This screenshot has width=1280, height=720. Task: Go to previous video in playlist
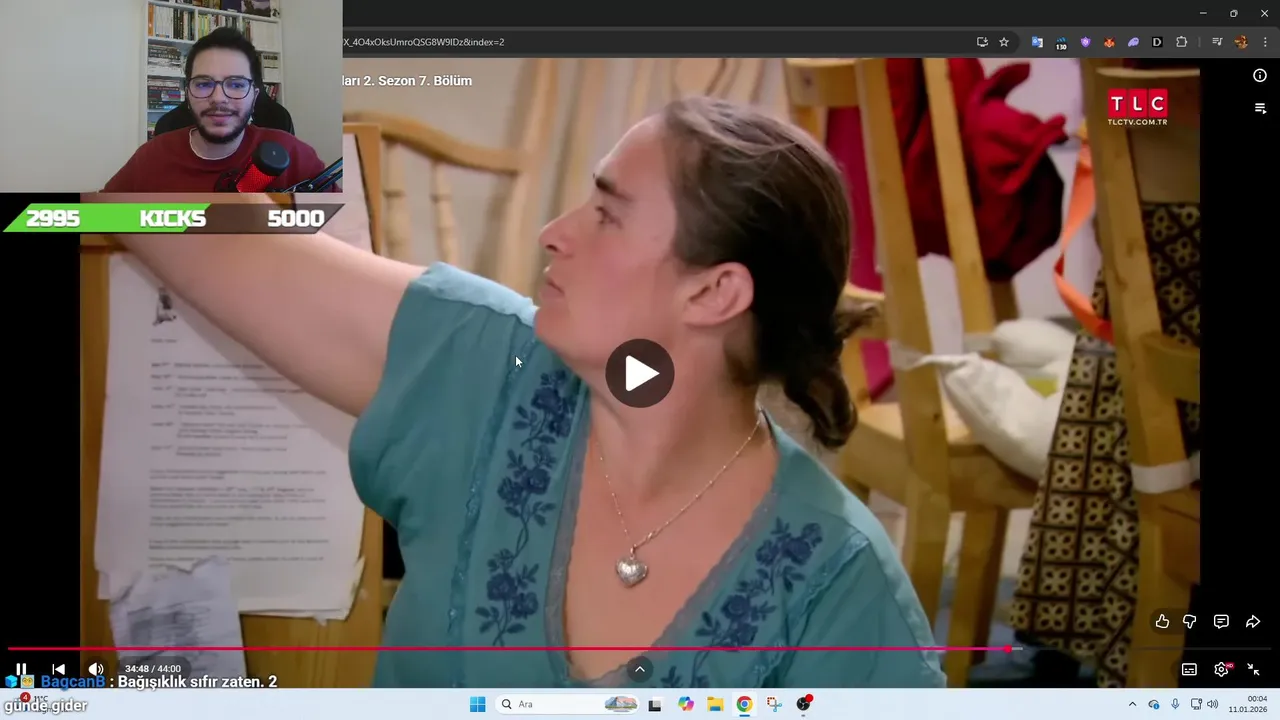(x=58, y=669)
